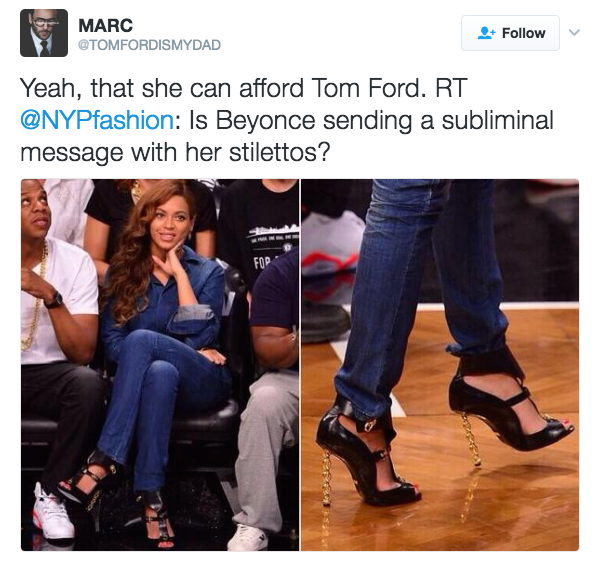Open the right stiletto close-up photo
The width and height of the screenshot is (597, 561).
(x=440, y=364)
